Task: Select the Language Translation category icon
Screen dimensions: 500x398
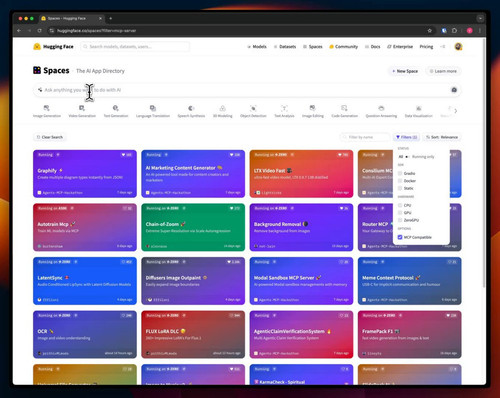Action: tap(153, 108)
